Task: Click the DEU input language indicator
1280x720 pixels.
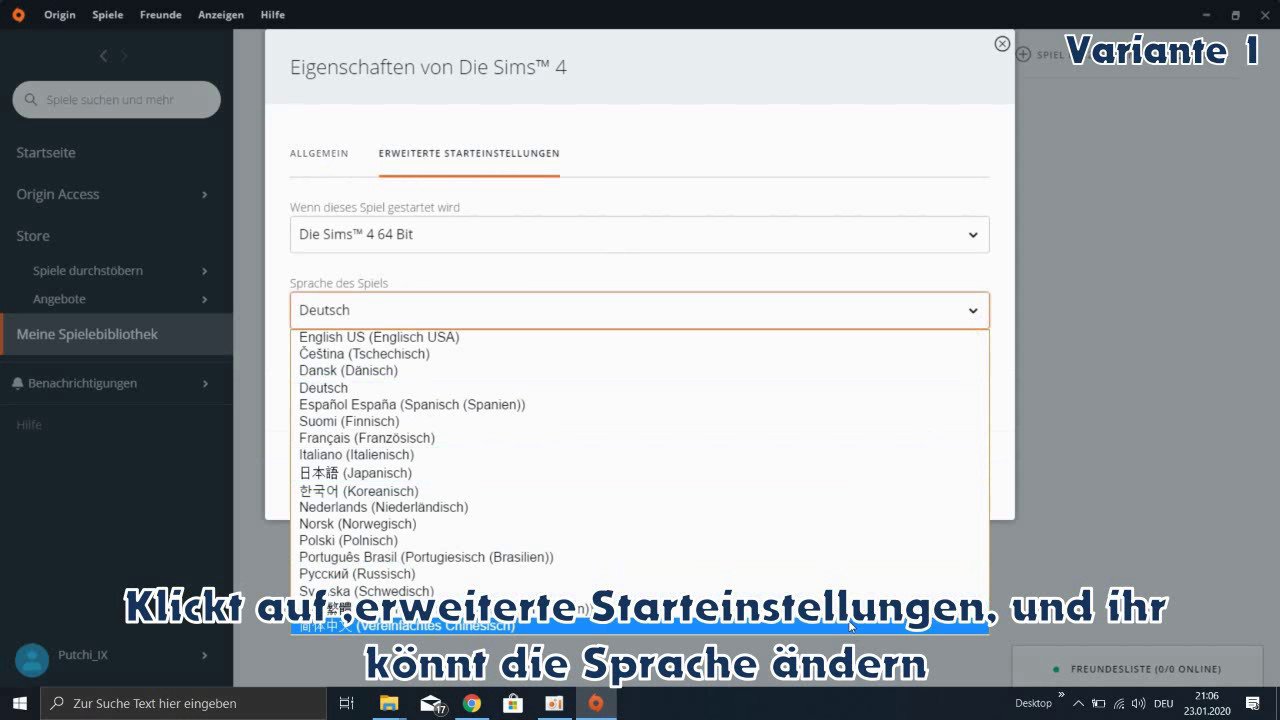Action: (x=1163, y=703)
